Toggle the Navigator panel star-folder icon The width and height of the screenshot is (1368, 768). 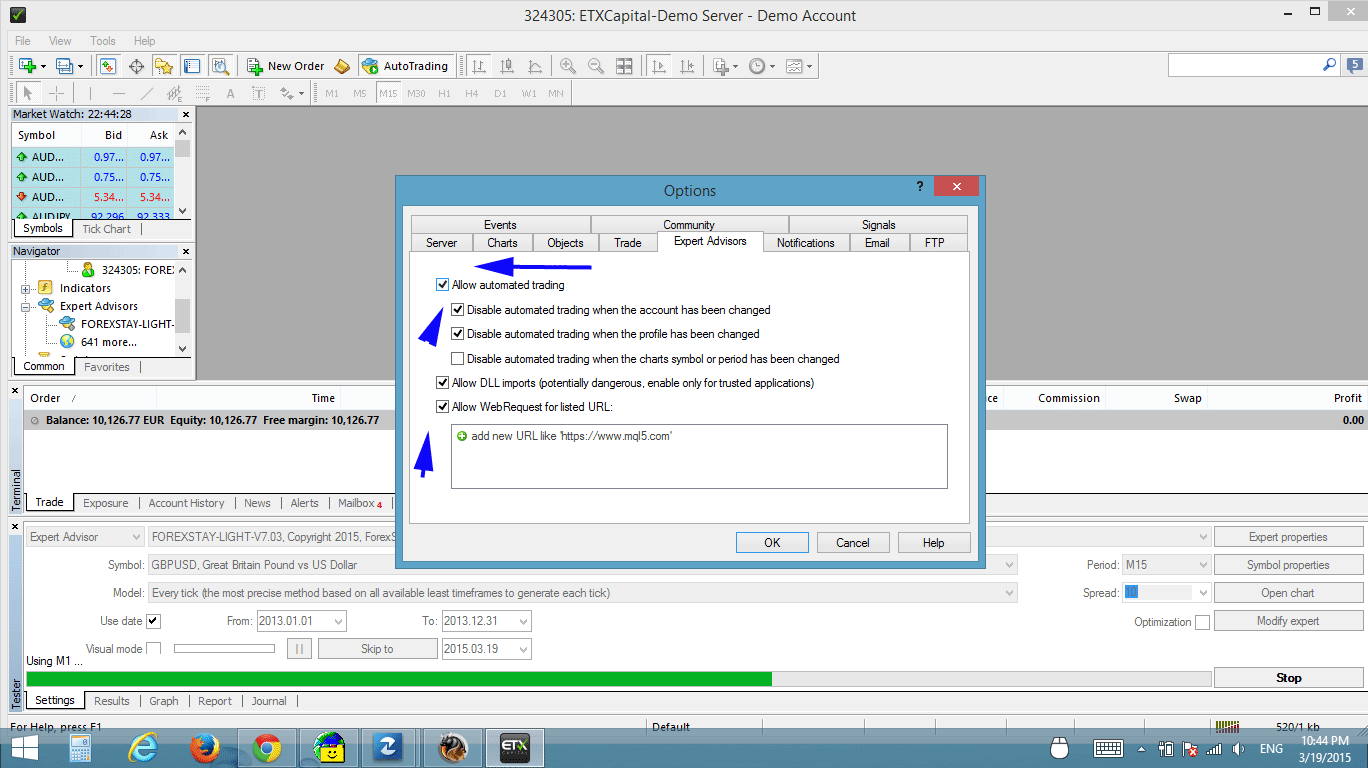164,66
